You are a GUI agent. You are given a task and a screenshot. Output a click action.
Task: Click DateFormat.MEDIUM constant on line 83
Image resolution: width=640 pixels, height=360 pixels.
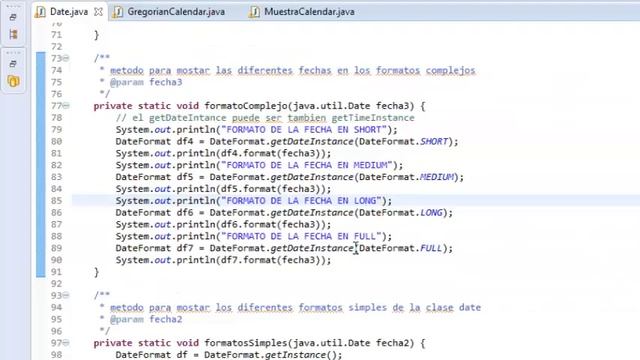pyautogui.click(x=406, y=177)
